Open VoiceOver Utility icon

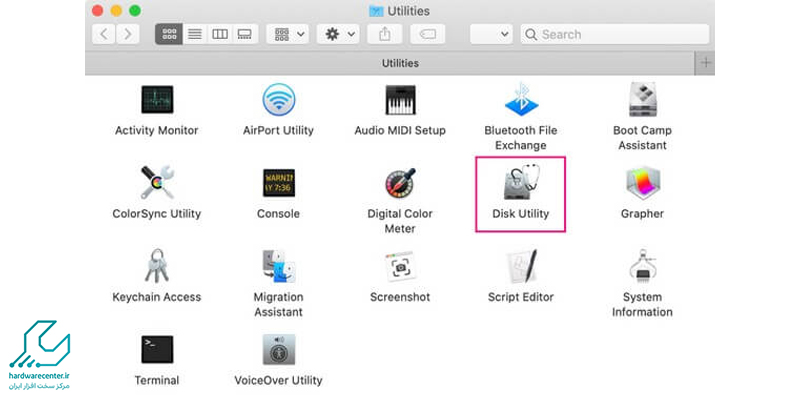click(279, 349)
